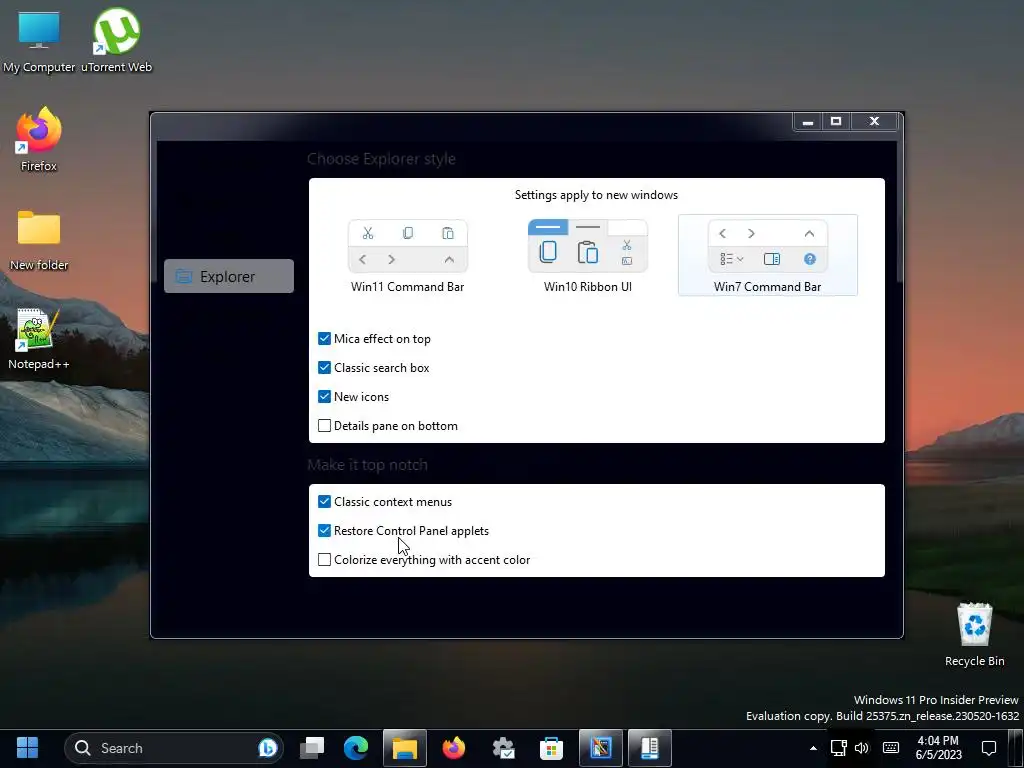The height and width of the screenshot is (768, 1024).
Task: Select the My Computer desktop icon
Action: [x=39, y=42]
